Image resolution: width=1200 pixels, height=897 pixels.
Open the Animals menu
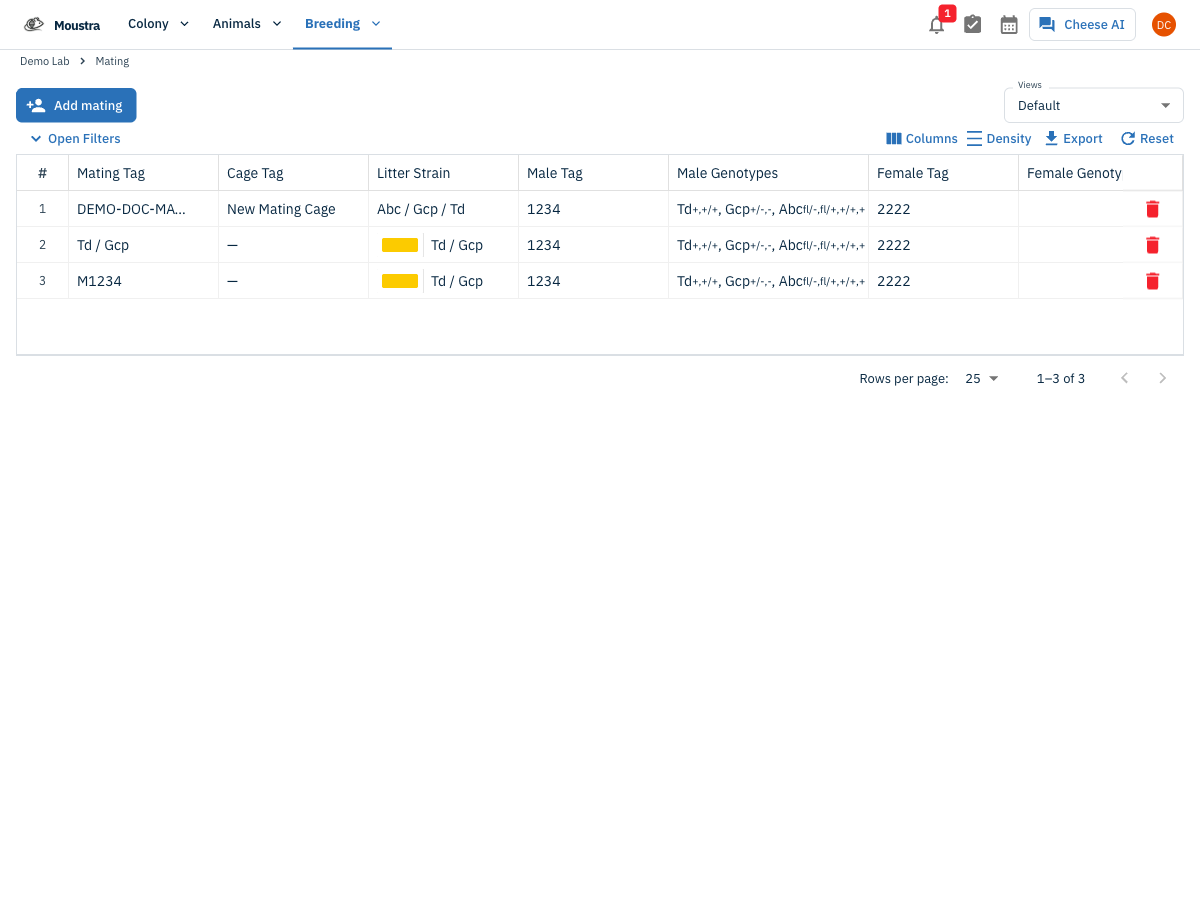coord(247,24)
